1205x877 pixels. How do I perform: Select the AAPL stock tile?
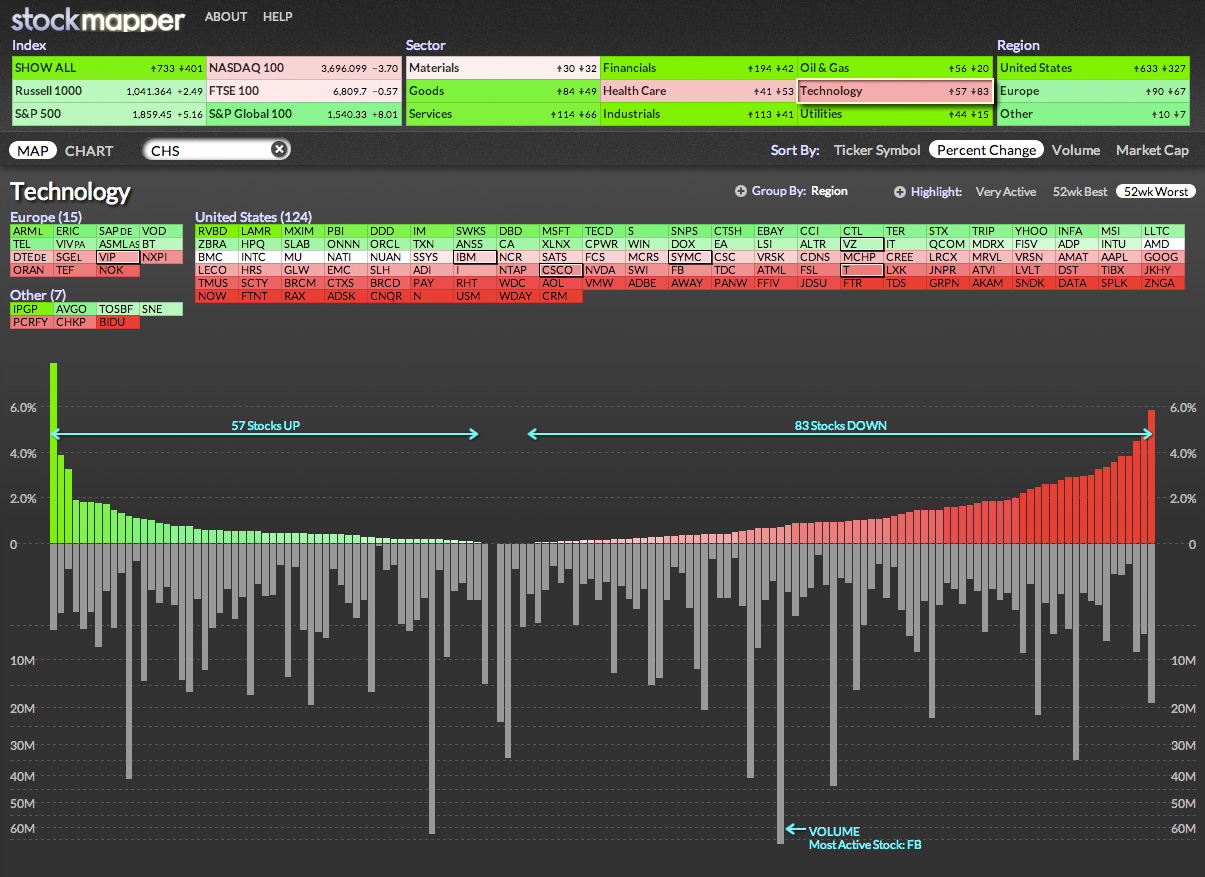[1120, 257]
